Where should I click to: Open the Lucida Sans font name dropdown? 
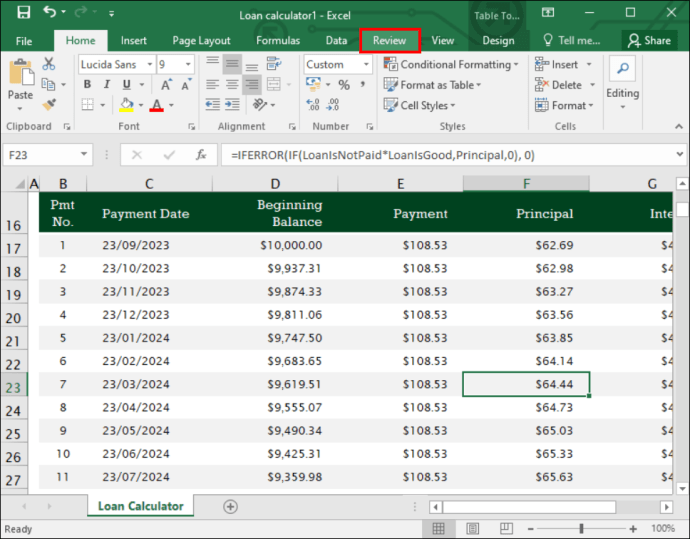click(x=150, y=65)
